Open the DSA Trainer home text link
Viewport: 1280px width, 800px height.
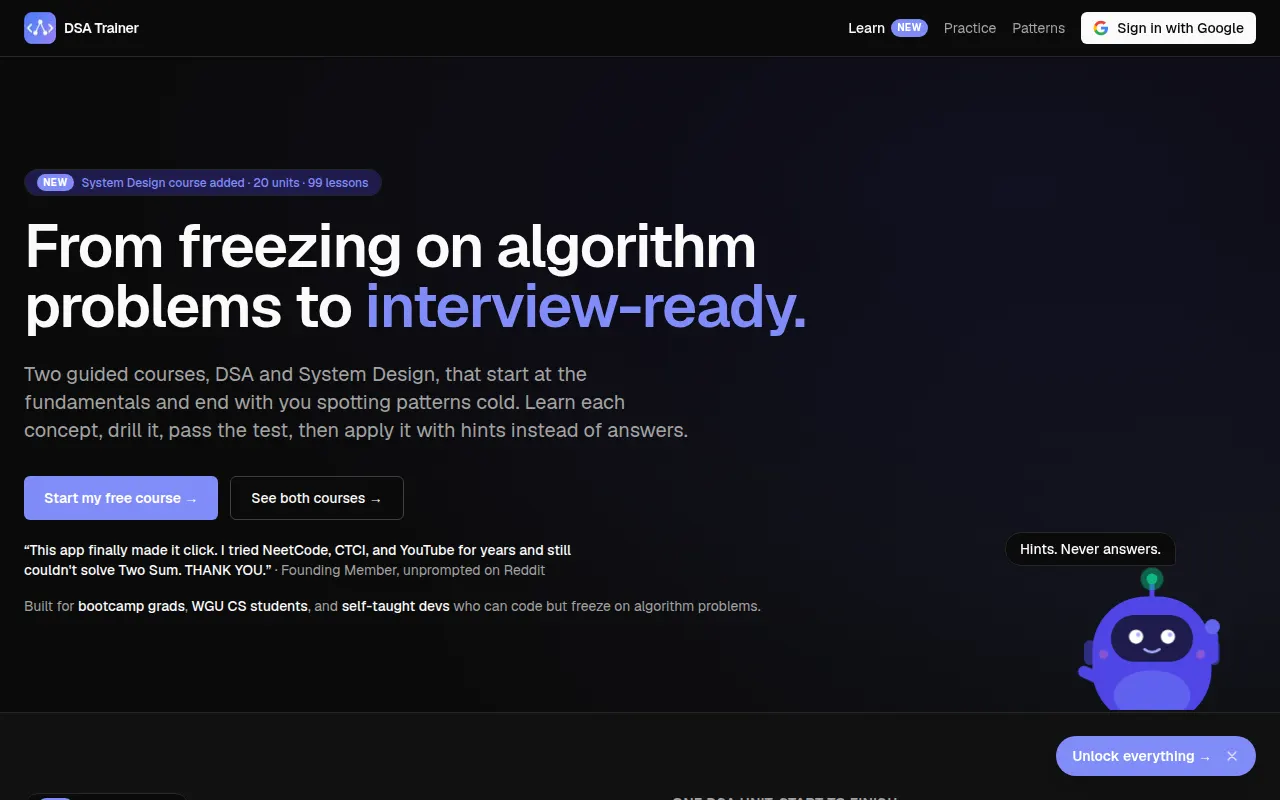[101, 28]
